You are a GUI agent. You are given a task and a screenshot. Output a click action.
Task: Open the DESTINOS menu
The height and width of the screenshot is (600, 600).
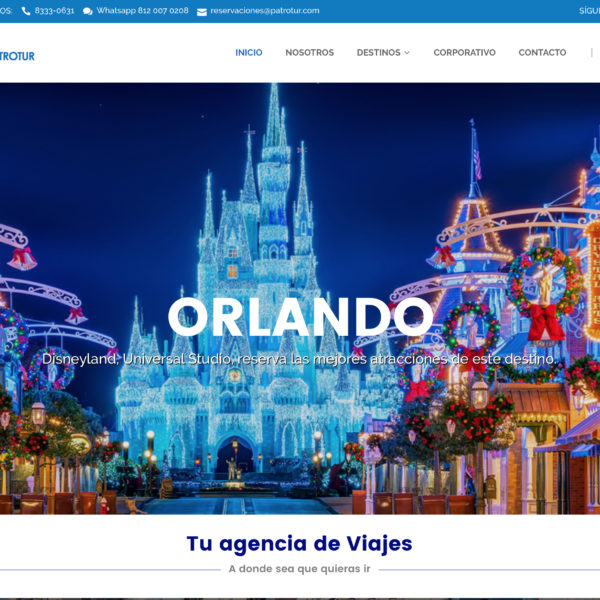[x=378, y=52]
